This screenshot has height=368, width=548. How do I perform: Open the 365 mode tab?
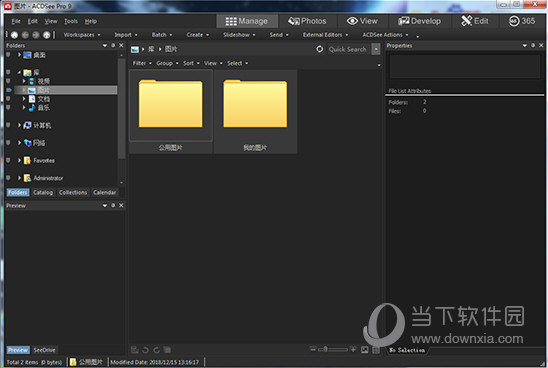click(x=522, y=21)
